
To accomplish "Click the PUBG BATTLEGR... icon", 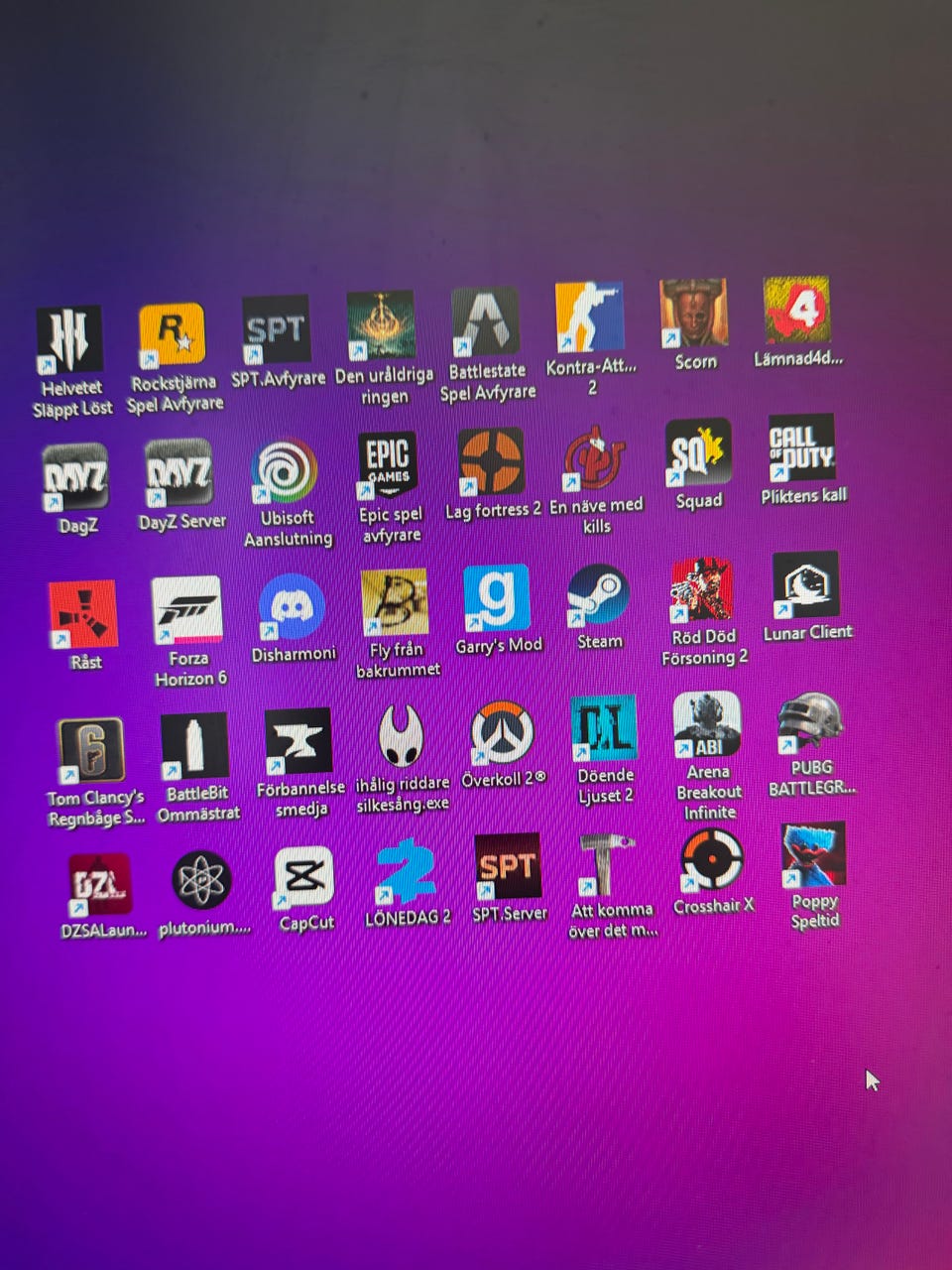I will [810, 721].
